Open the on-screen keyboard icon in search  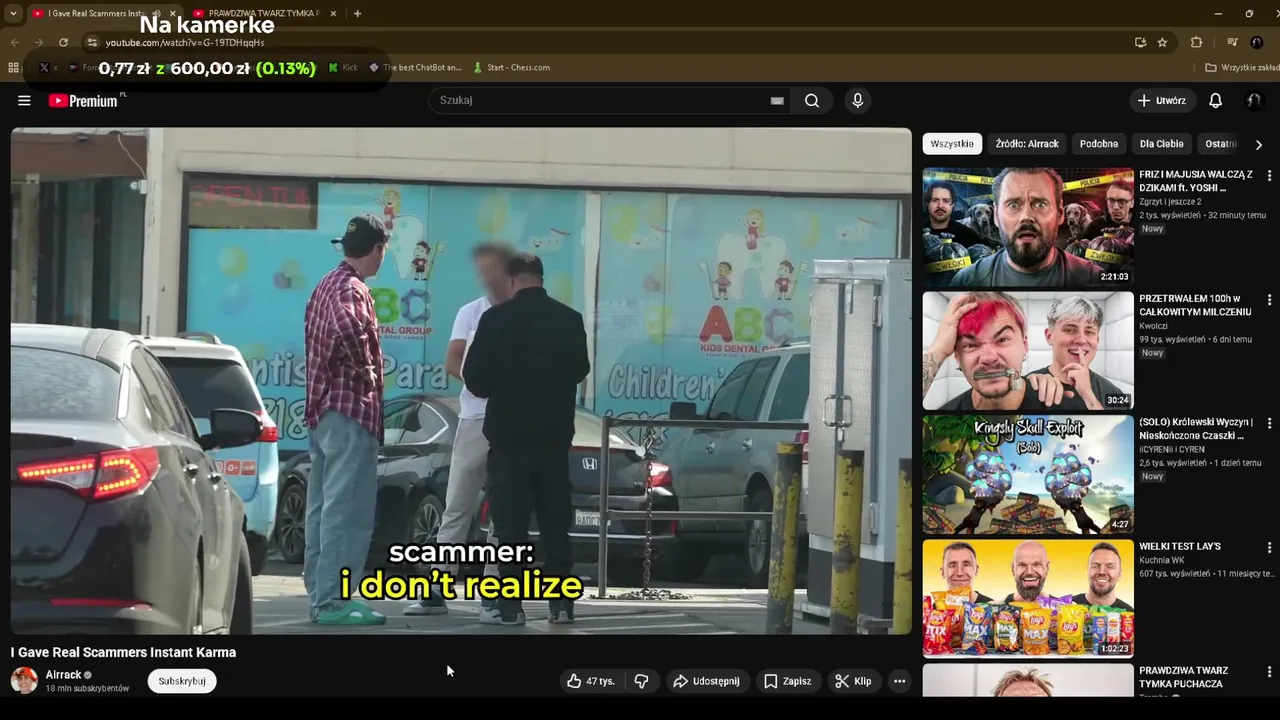[777, 100]
